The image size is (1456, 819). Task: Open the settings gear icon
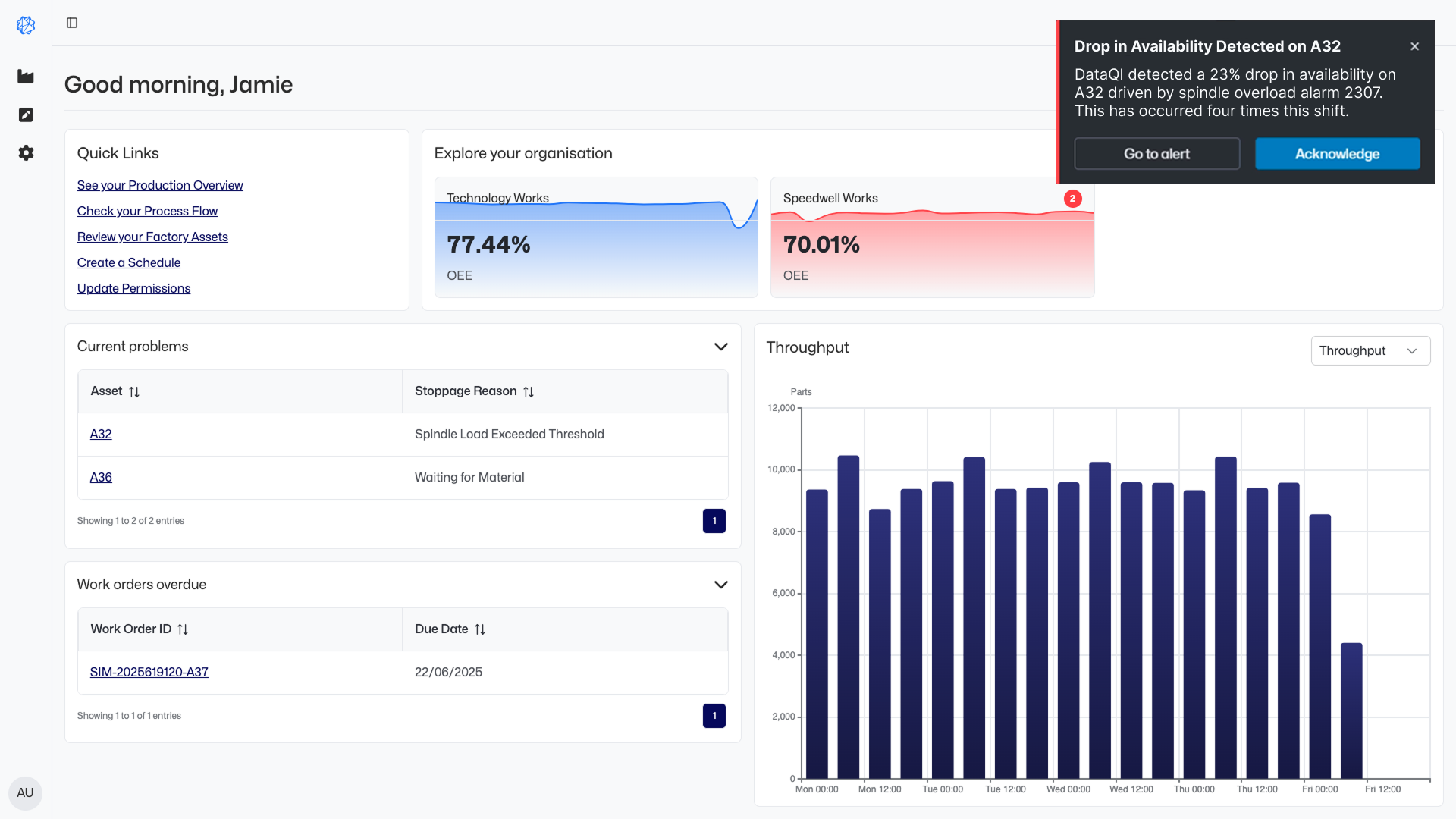tap(26, 152)
